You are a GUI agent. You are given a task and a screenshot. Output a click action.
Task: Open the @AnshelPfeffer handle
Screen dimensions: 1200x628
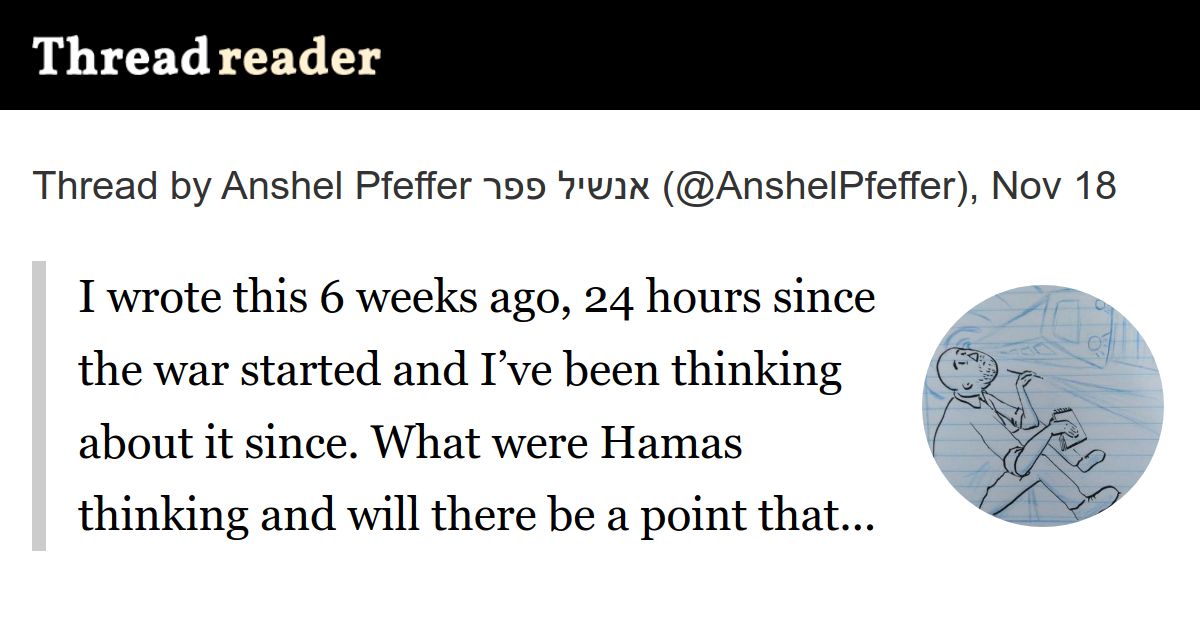coord(818,186)
